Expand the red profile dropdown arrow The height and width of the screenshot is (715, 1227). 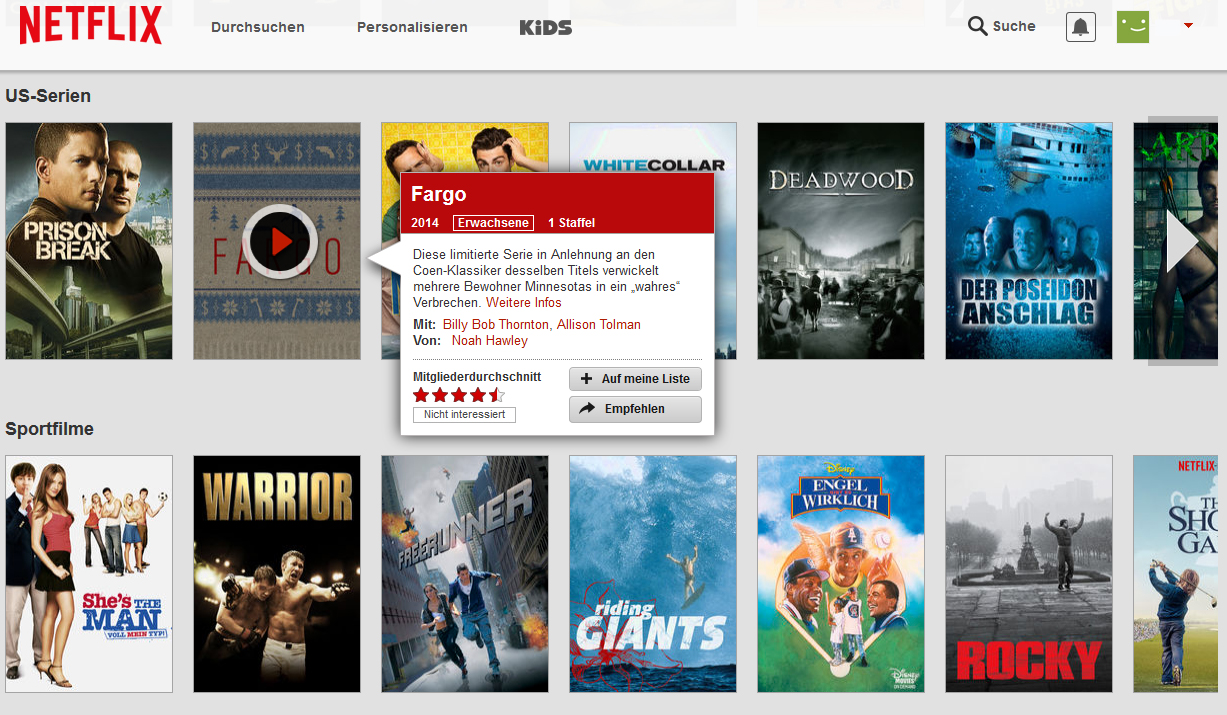[1188, 26]
